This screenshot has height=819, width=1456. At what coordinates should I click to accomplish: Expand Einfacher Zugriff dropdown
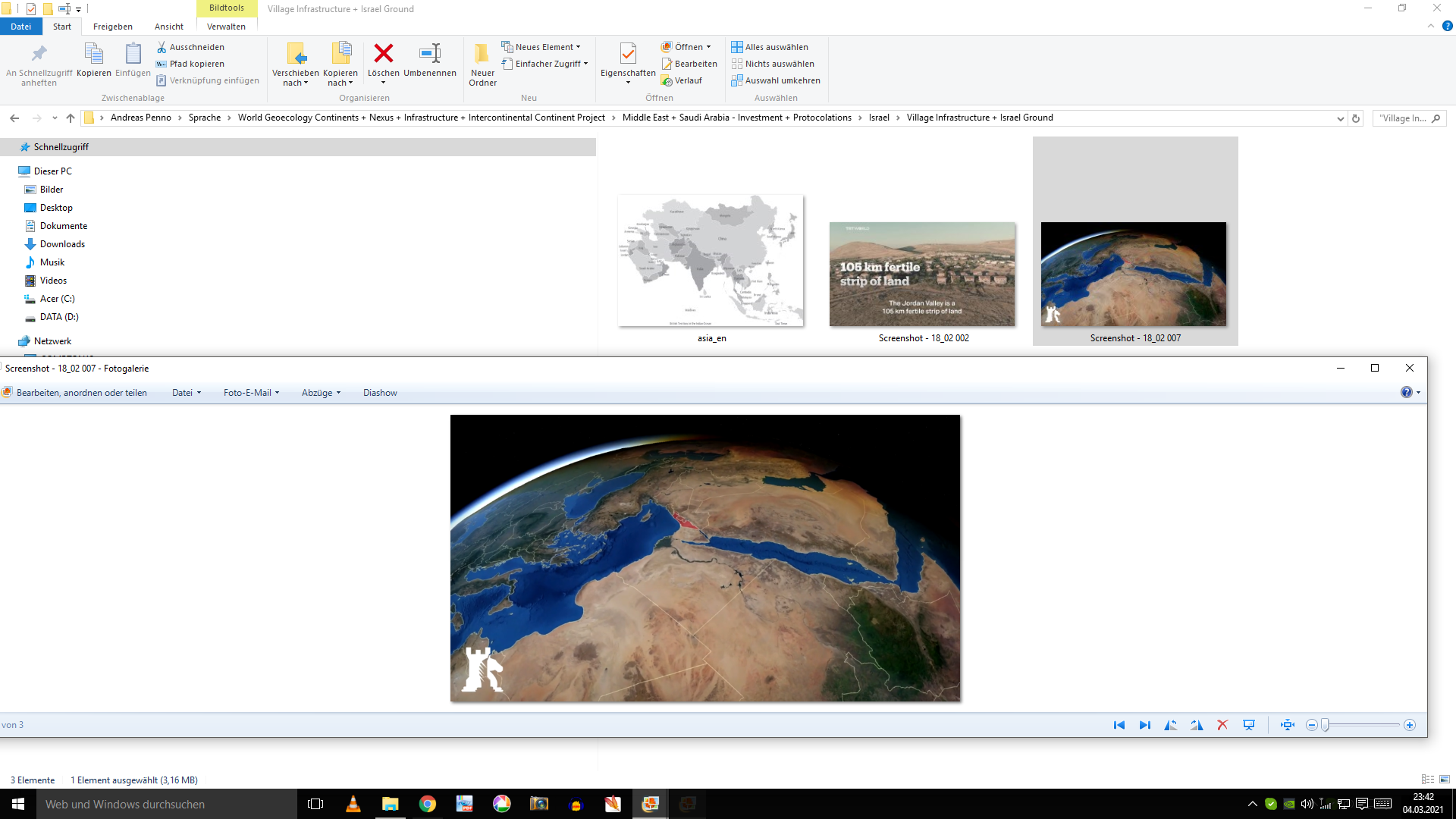[x=544, y=64]
